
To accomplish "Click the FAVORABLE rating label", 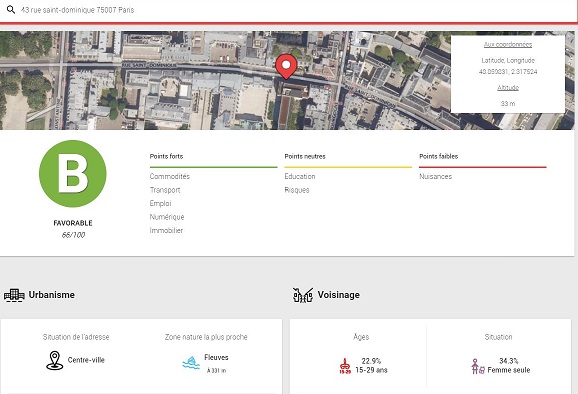I will [73, 223].
